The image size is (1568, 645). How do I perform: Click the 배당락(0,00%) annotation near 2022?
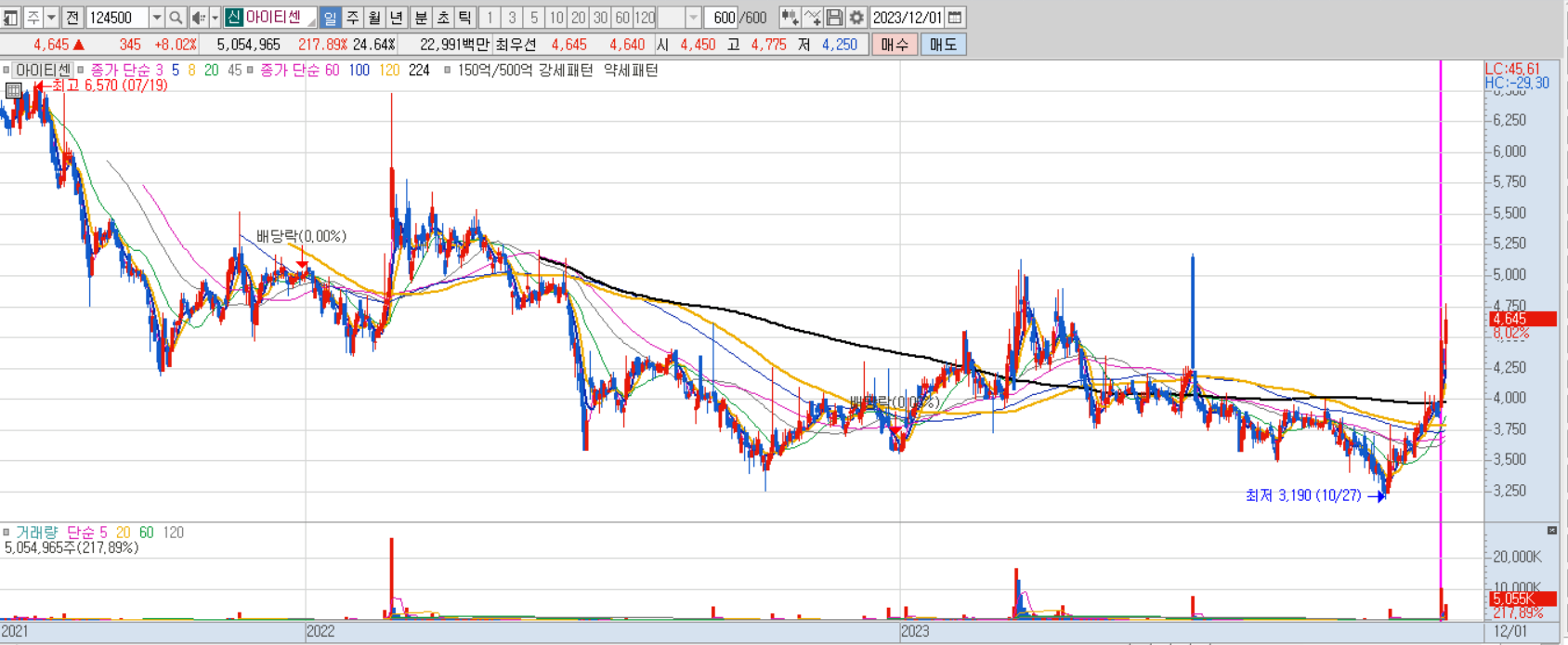point(301,236)
